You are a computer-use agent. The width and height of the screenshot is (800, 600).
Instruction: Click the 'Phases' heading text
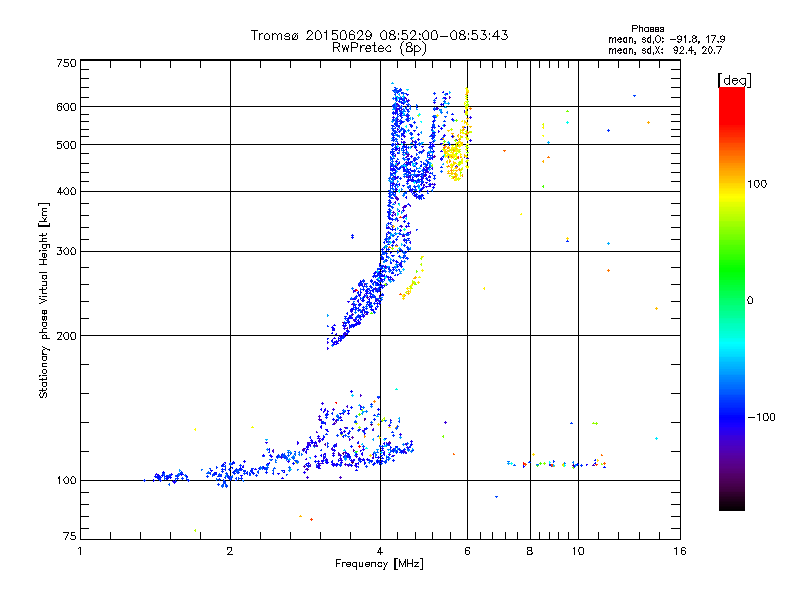pos(647,29)
